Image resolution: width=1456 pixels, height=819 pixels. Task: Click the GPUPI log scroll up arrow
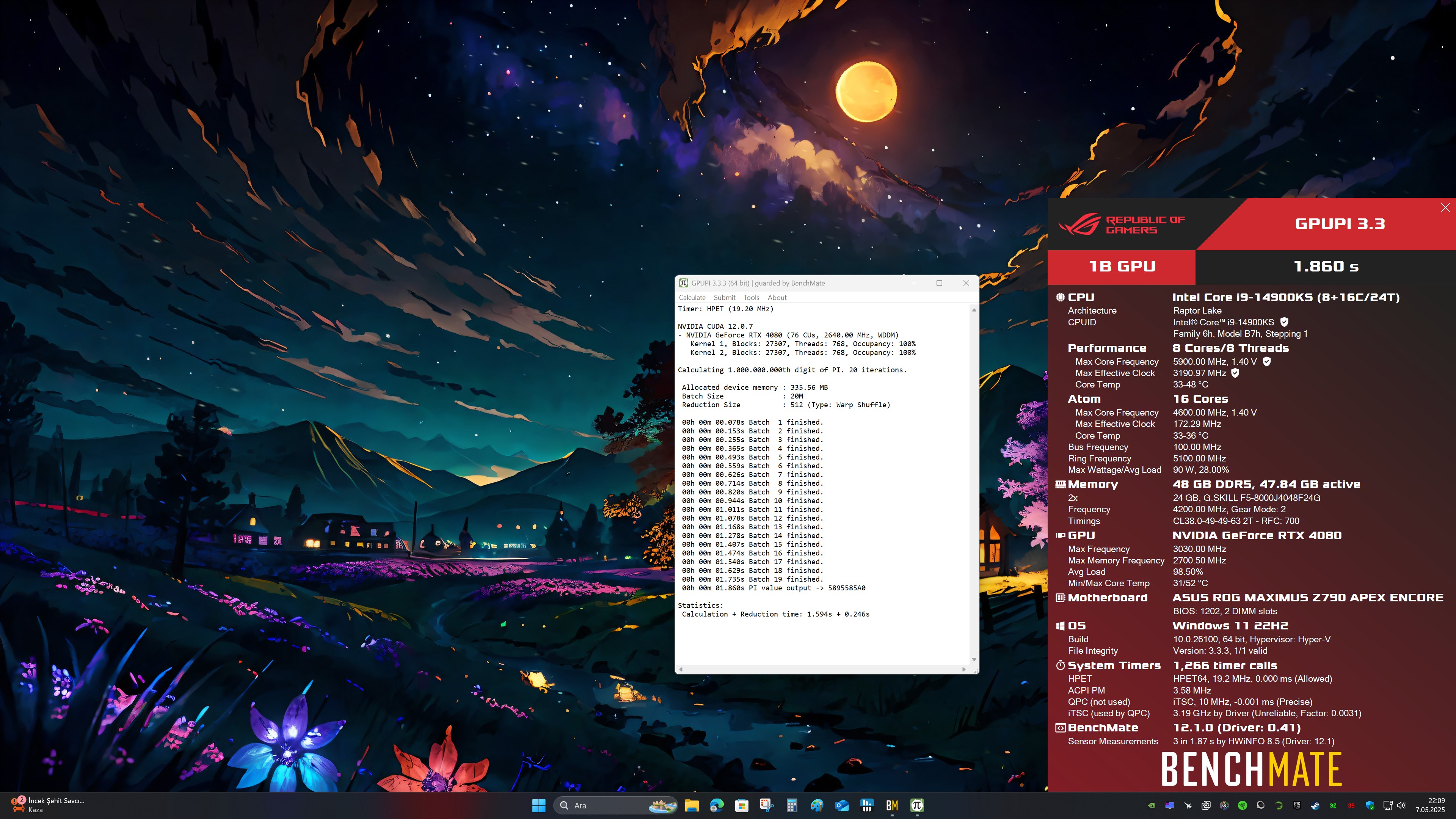(x=974, y=310)
